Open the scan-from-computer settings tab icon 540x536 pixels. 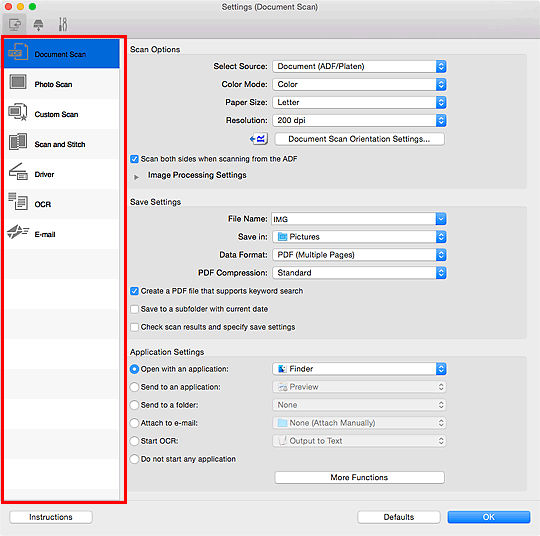coord(14,25)
